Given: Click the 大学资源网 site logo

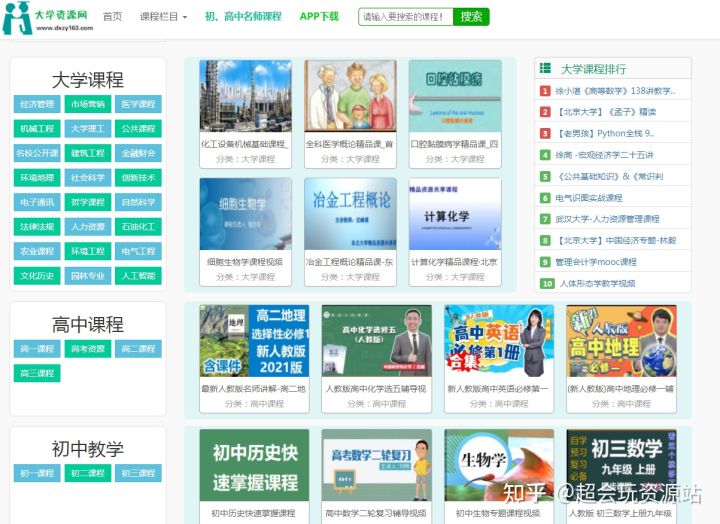Looking at the screenshot, I should pos(48,18).
